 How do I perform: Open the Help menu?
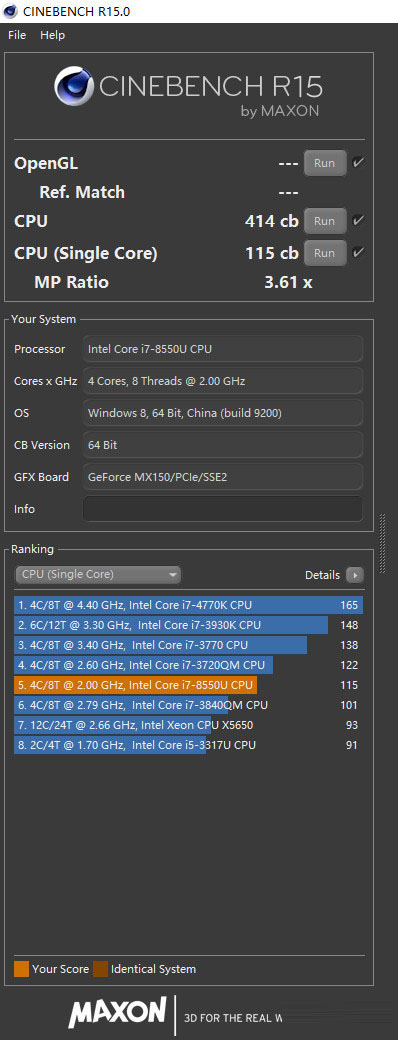click(x=52, y=35)
